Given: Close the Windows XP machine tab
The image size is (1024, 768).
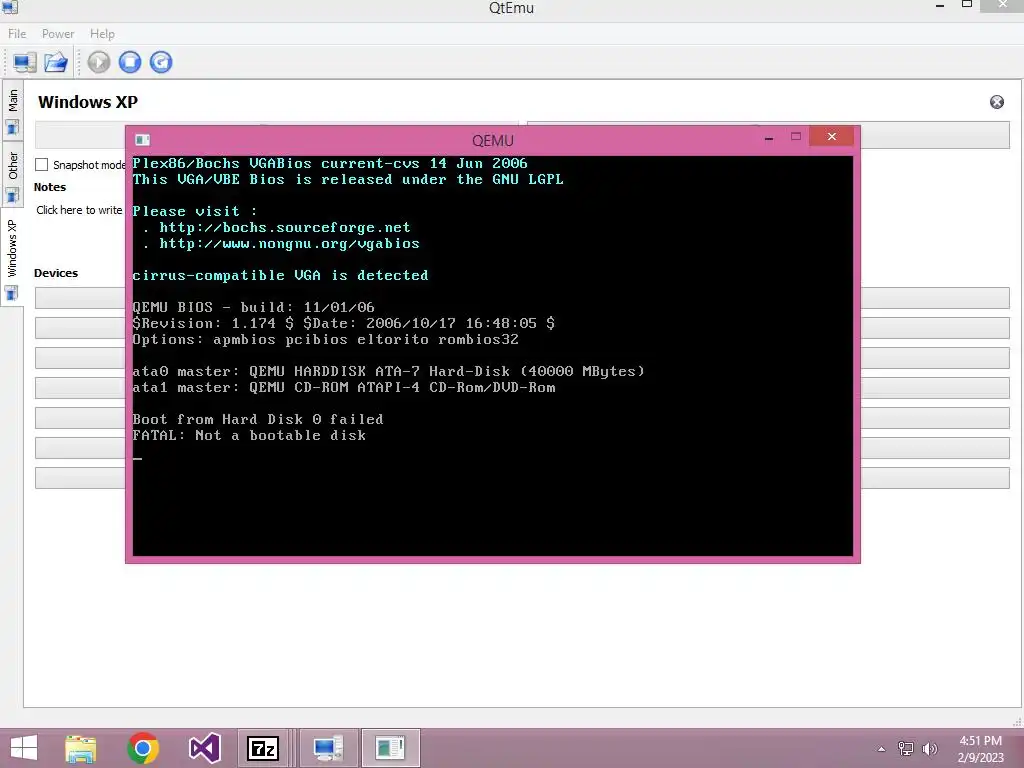Looking at the screenshot, I should coord(997,102).
